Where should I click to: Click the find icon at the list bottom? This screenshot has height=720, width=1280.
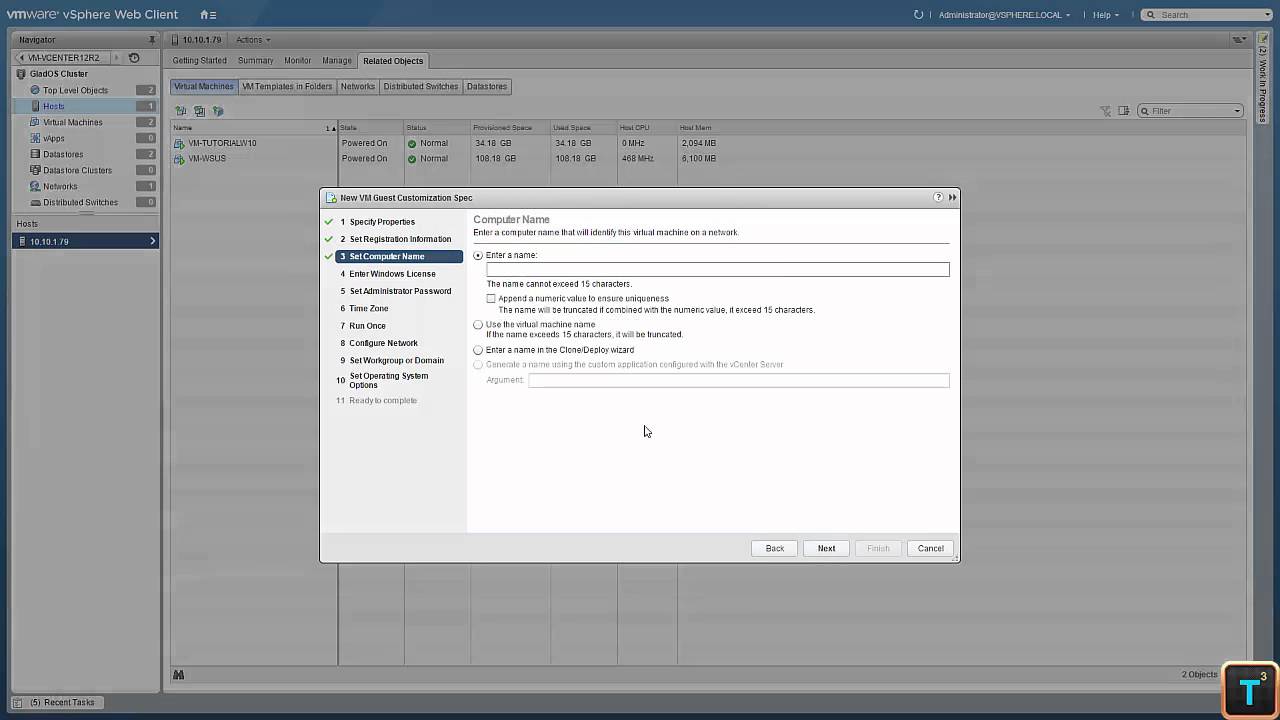click(x=178, y=675)
